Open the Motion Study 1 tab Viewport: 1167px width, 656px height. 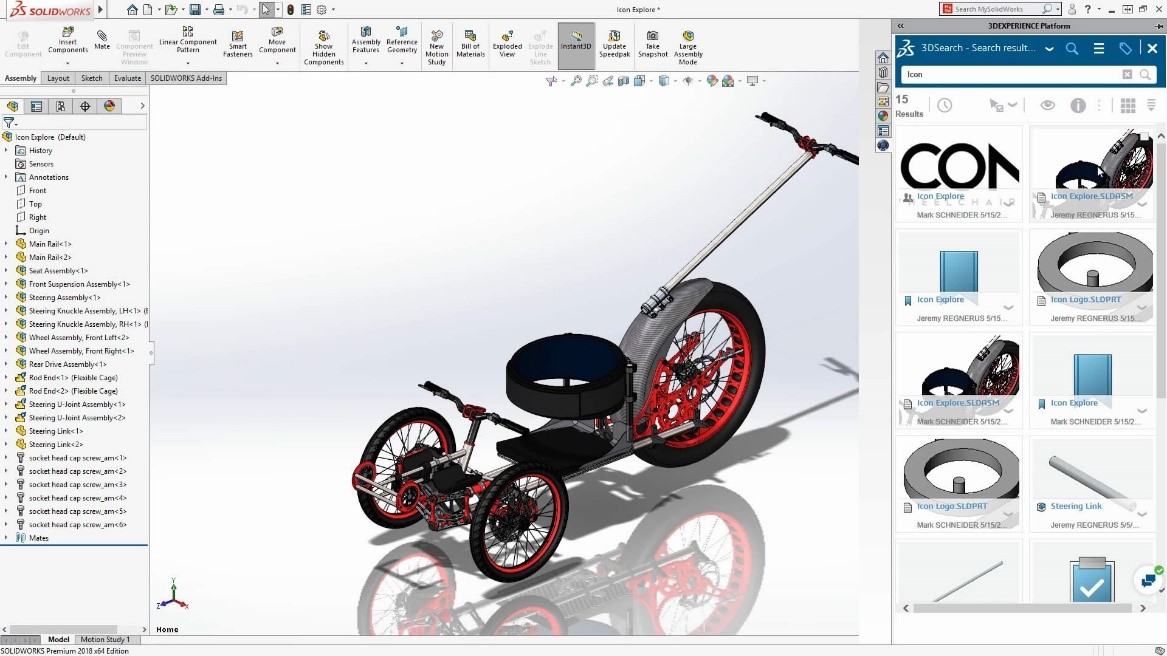[x=105, y=638]
